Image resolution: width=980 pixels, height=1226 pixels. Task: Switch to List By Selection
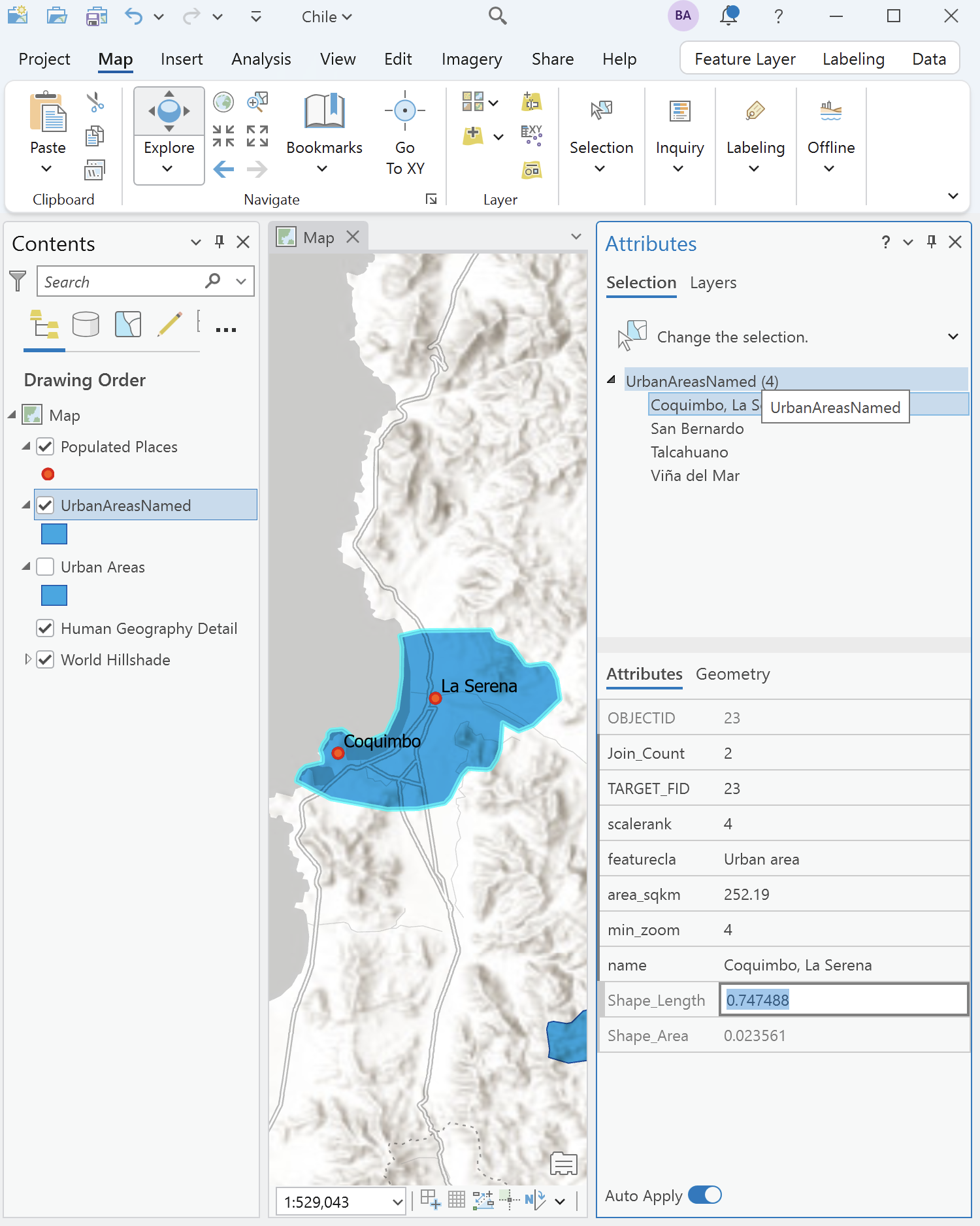[128, 324]
